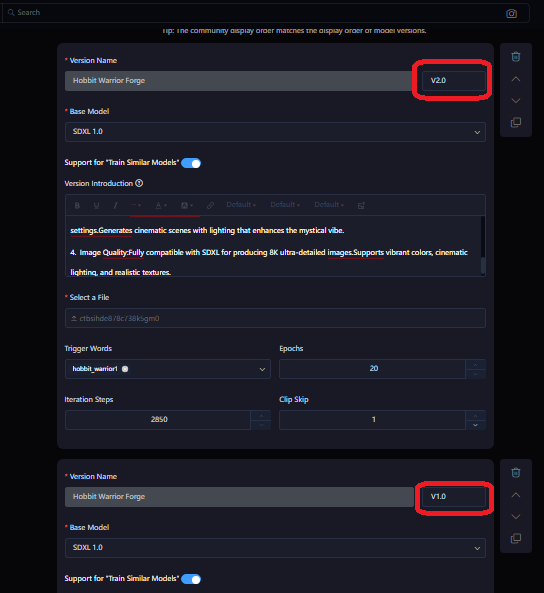Viewport: 544px width, 593px height.
Task: Click the V2.0 version number field
Action: pos(454,81)
